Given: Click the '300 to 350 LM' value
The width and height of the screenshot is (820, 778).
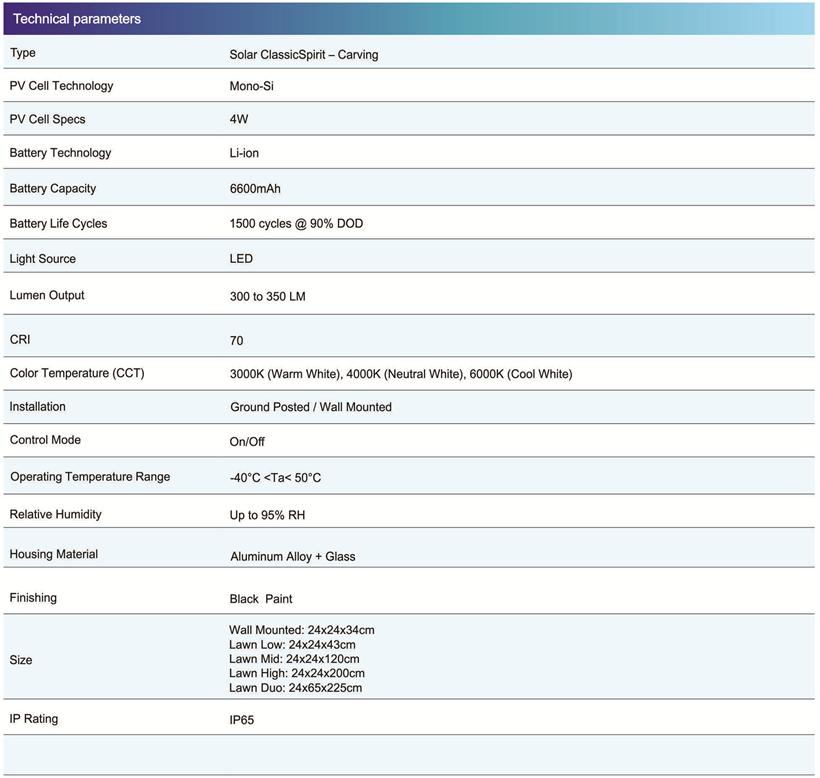Looking at the screenshot, I should [268, 296].
